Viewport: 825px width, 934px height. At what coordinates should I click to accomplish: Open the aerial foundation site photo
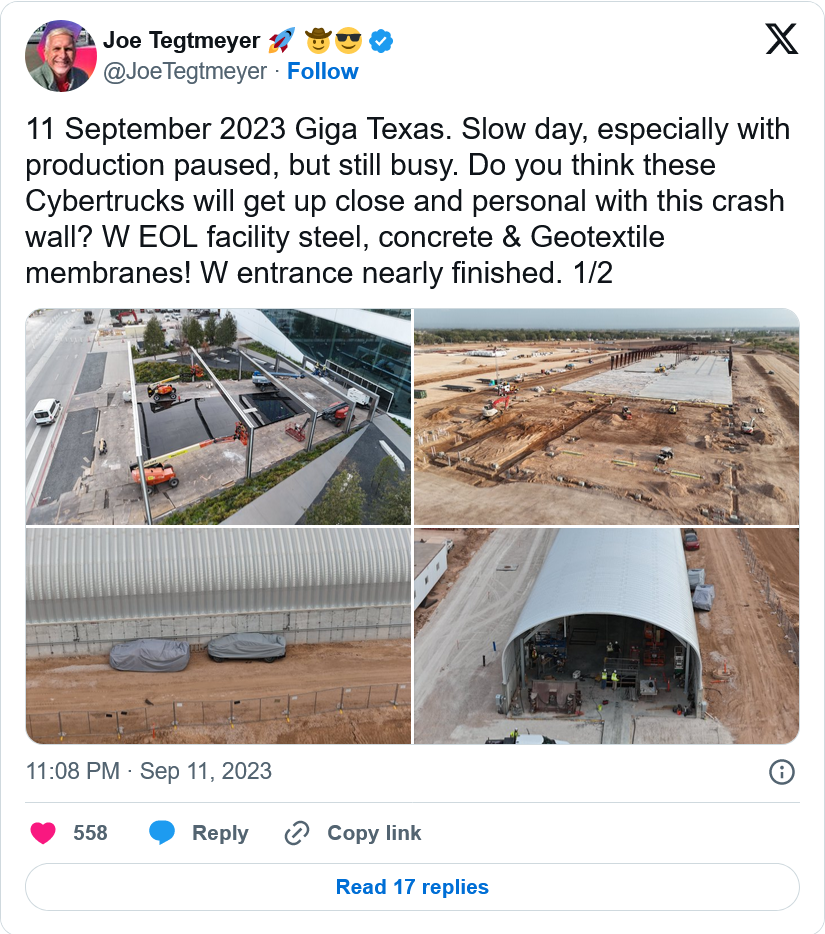pyautogui.click(x=606, y=416)
